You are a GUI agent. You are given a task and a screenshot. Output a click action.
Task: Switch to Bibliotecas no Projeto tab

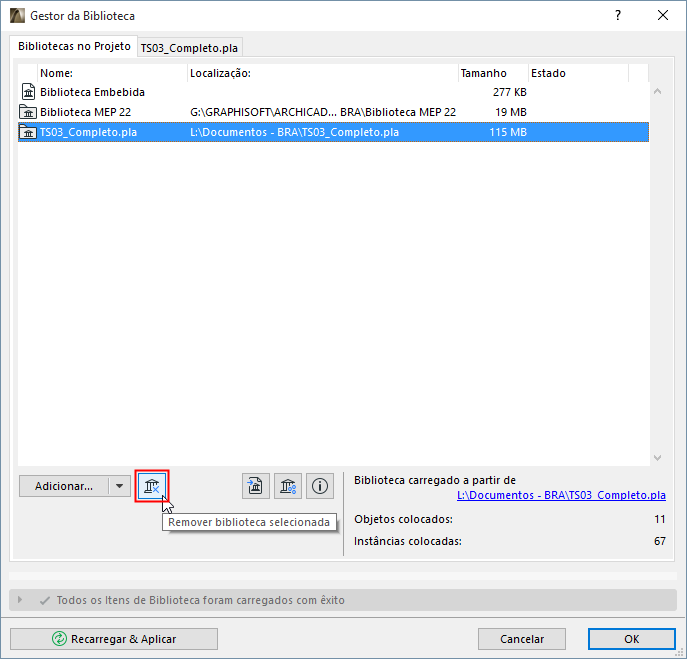tap(74, 46)
